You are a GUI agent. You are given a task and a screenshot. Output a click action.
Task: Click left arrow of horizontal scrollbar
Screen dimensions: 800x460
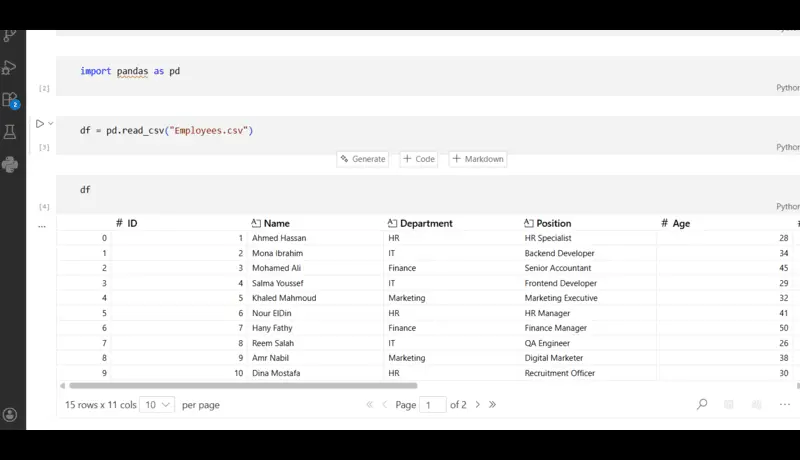pyautogui.click(x=62, y=386)
